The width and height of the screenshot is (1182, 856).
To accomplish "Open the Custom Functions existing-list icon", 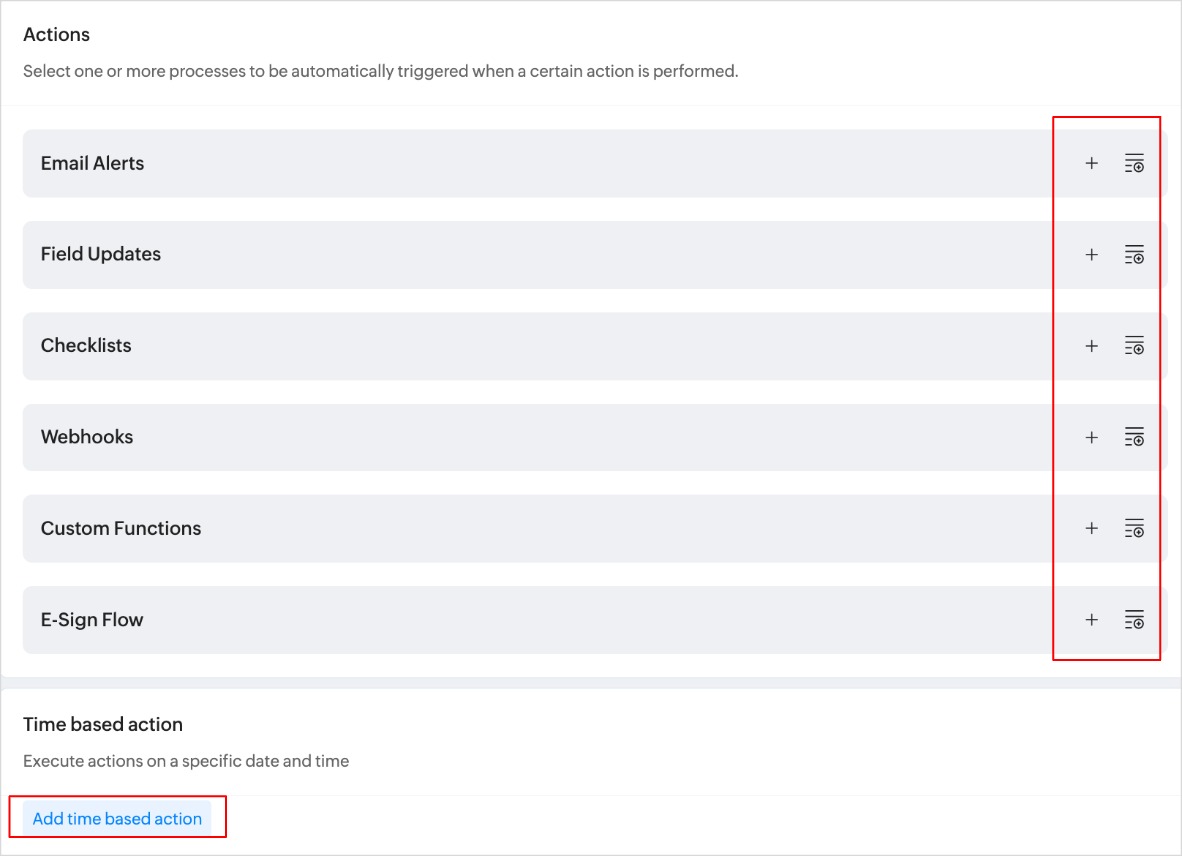I will point(1134,528).
